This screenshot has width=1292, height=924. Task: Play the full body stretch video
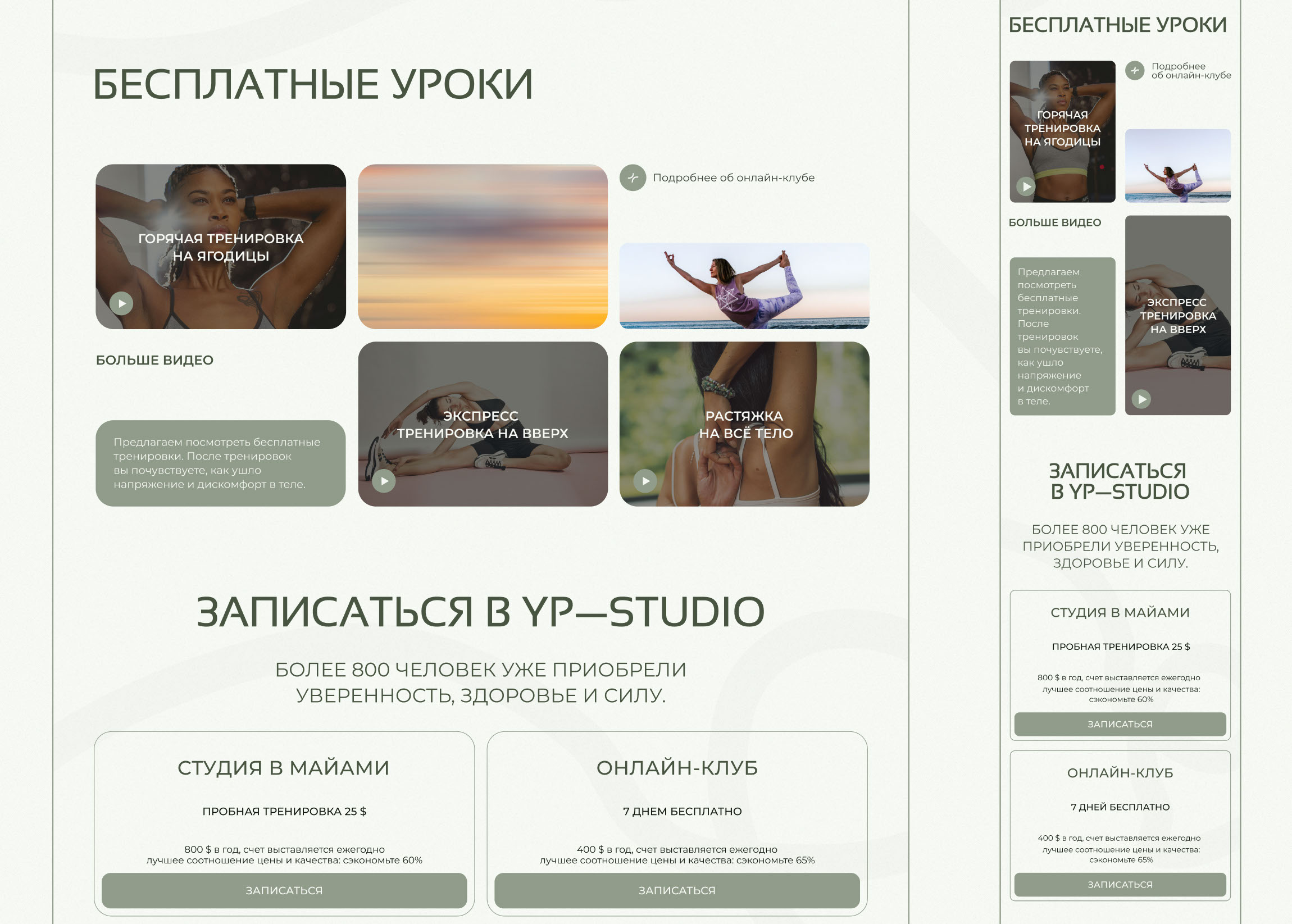coord(645,481)
